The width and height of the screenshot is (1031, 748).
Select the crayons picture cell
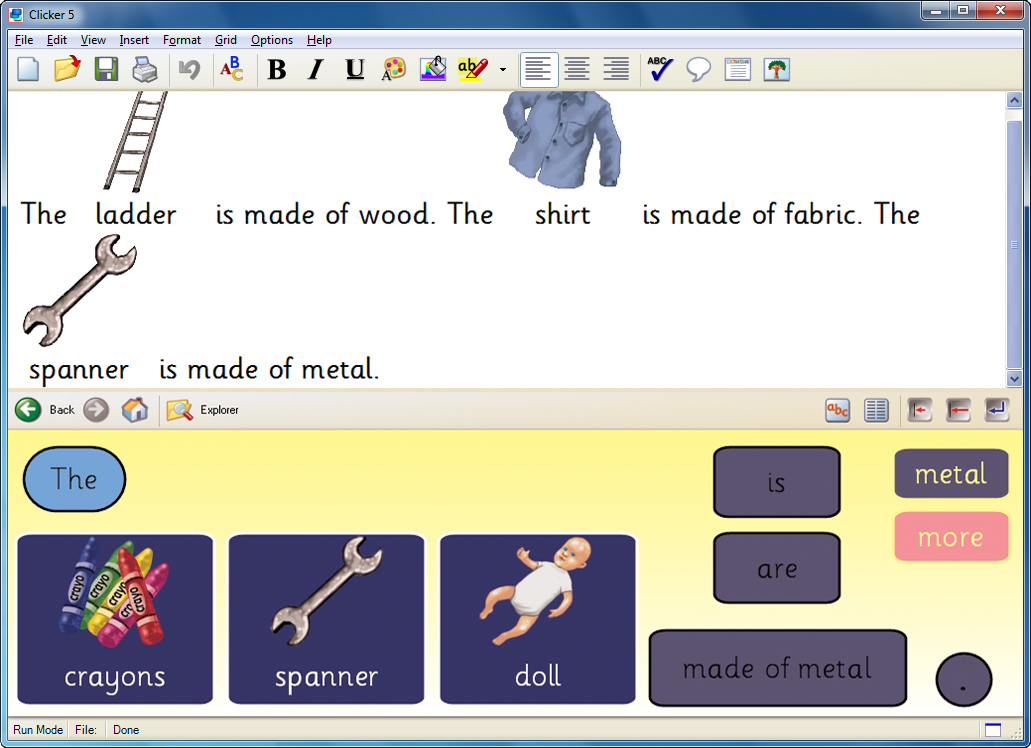(115, 619)
